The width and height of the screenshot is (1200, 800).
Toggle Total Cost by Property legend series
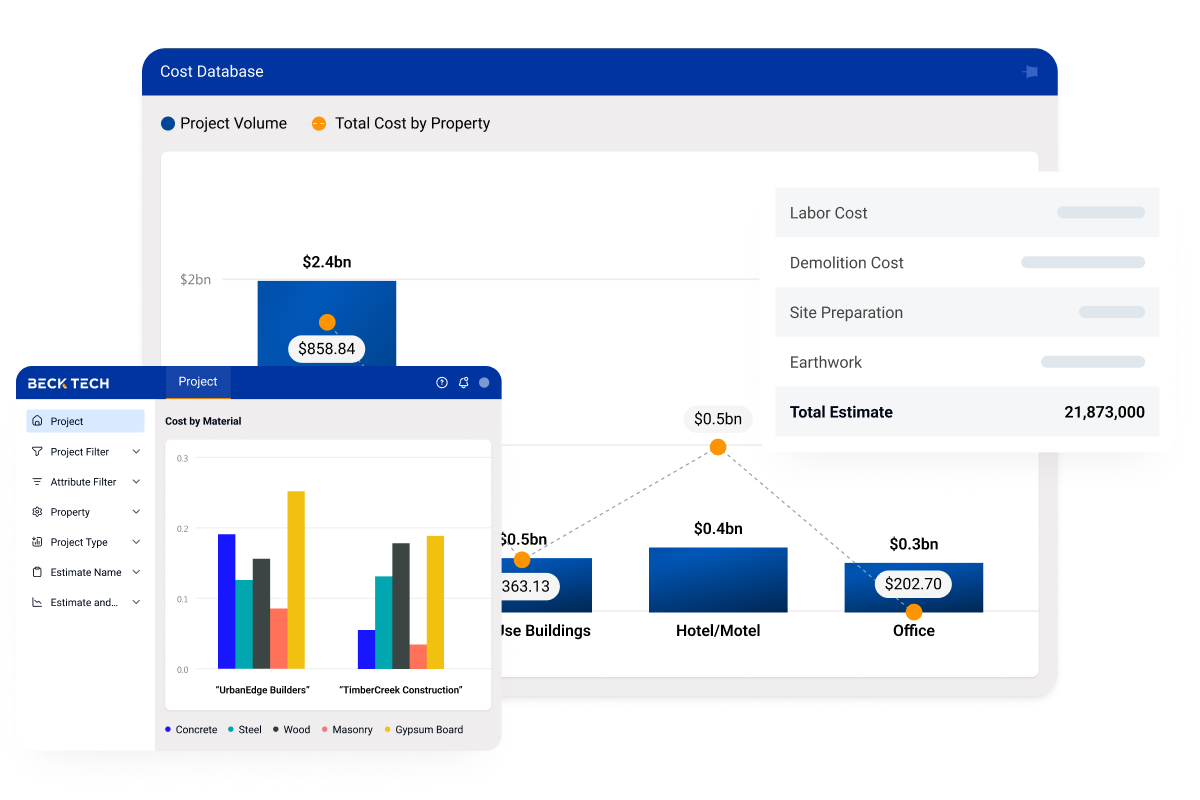pos(401,124)
